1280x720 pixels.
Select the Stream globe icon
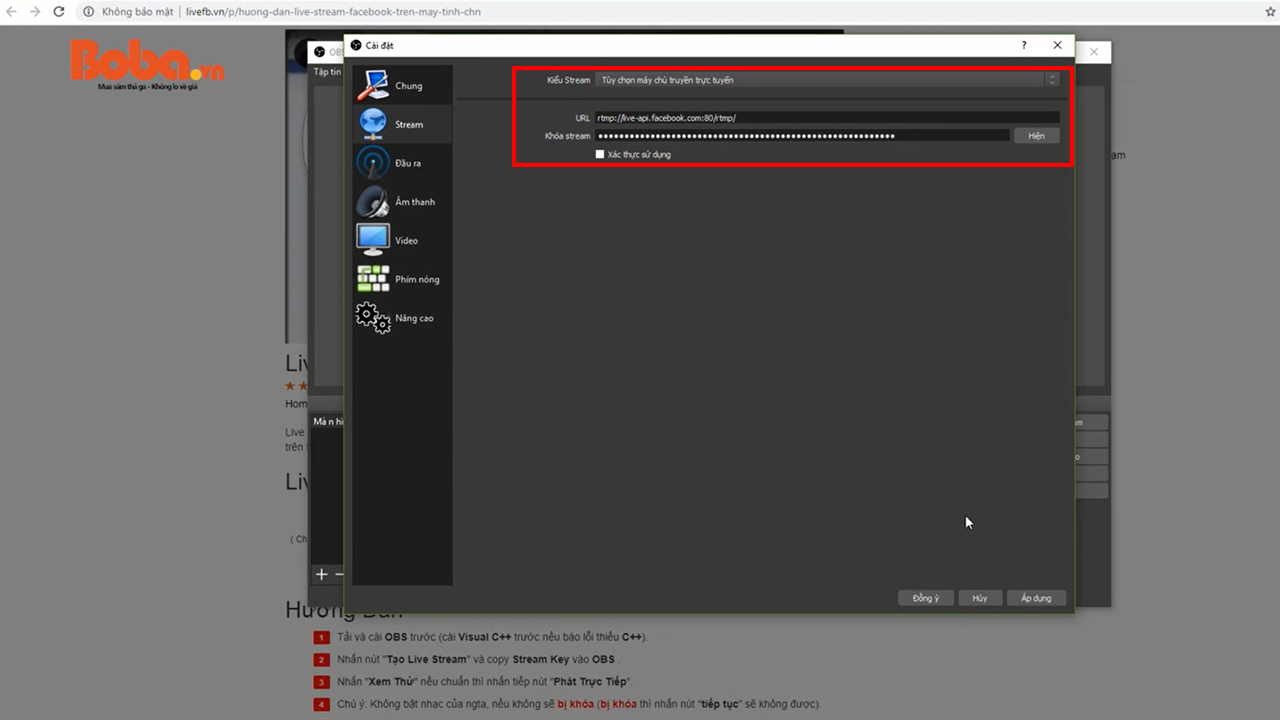coord(373,124)
